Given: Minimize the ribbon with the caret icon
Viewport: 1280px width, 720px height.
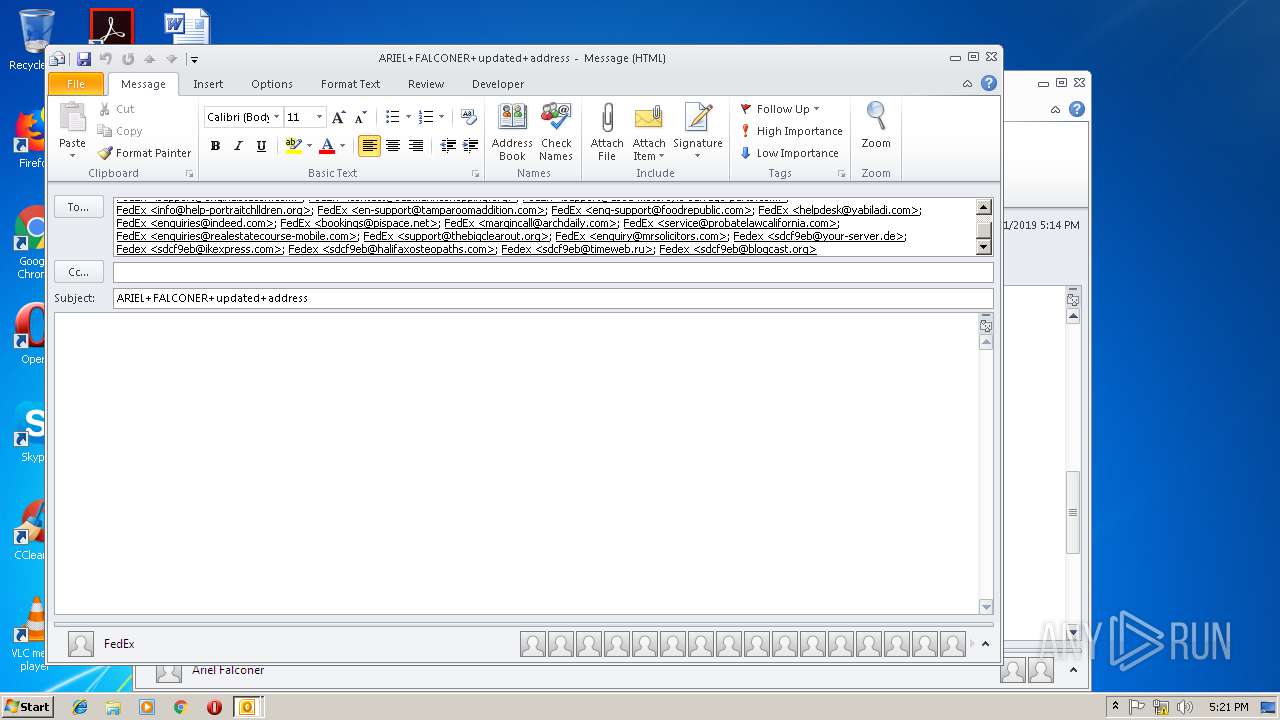Looking at the screenshot, I should click(x=967, y=84).
